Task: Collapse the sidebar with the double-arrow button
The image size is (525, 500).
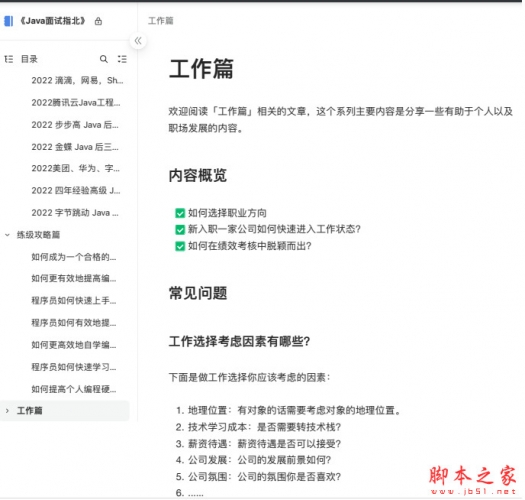Action: (138, 41)
